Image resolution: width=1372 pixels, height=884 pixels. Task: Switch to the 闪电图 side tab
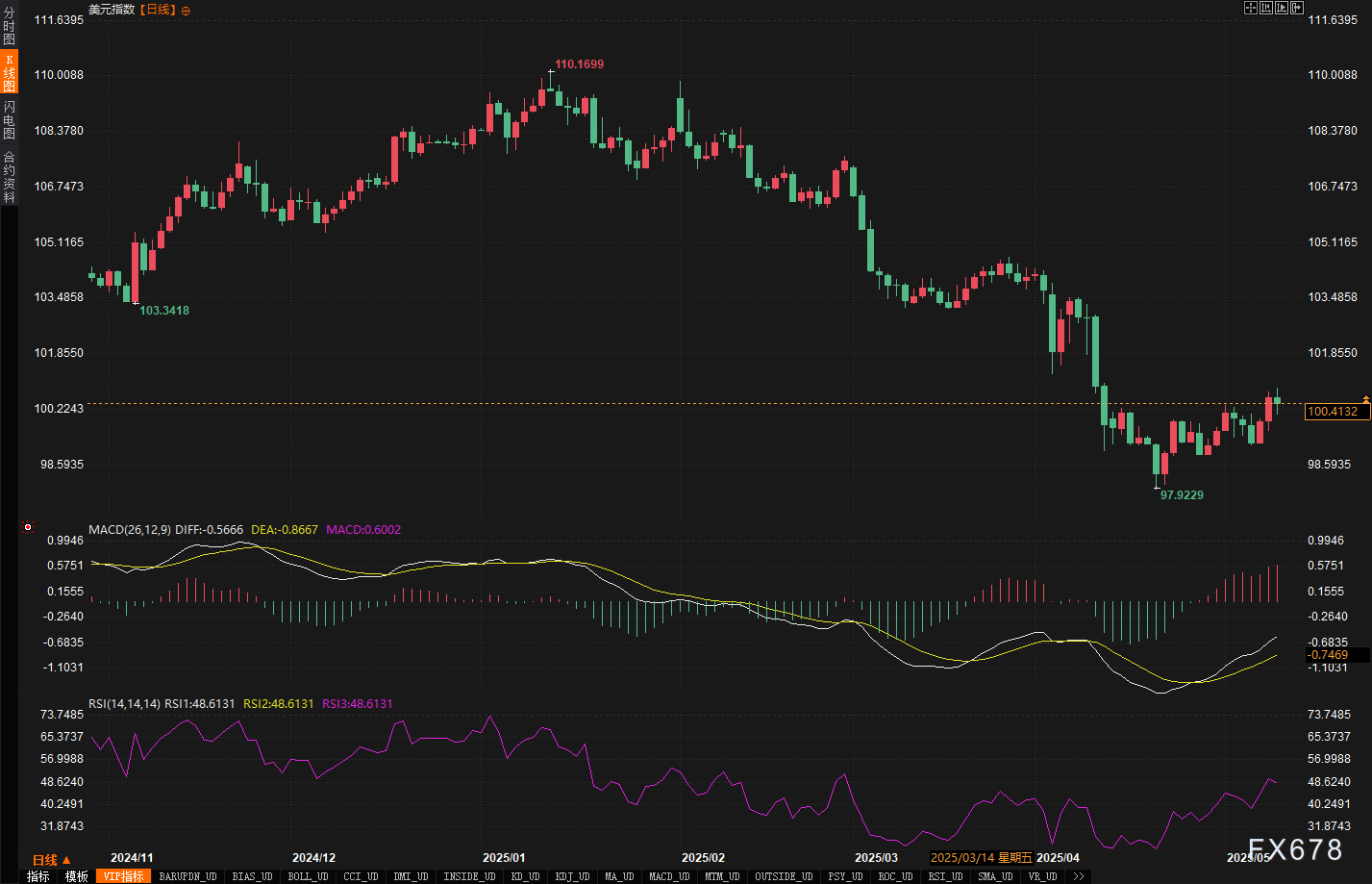click(9, 119)
